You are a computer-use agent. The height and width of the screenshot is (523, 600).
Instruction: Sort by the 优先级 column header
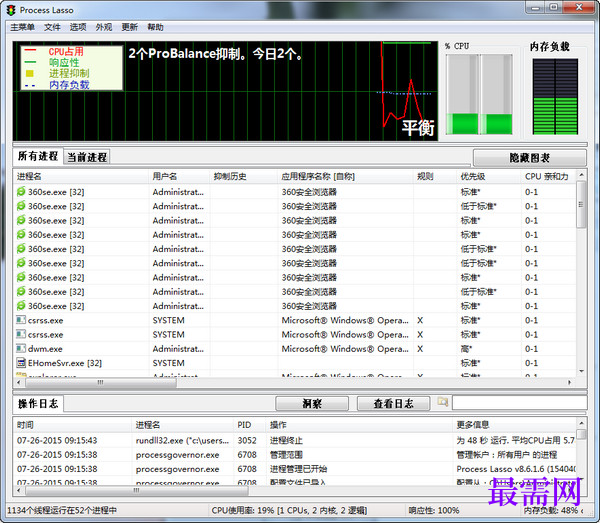coord(489,176)
